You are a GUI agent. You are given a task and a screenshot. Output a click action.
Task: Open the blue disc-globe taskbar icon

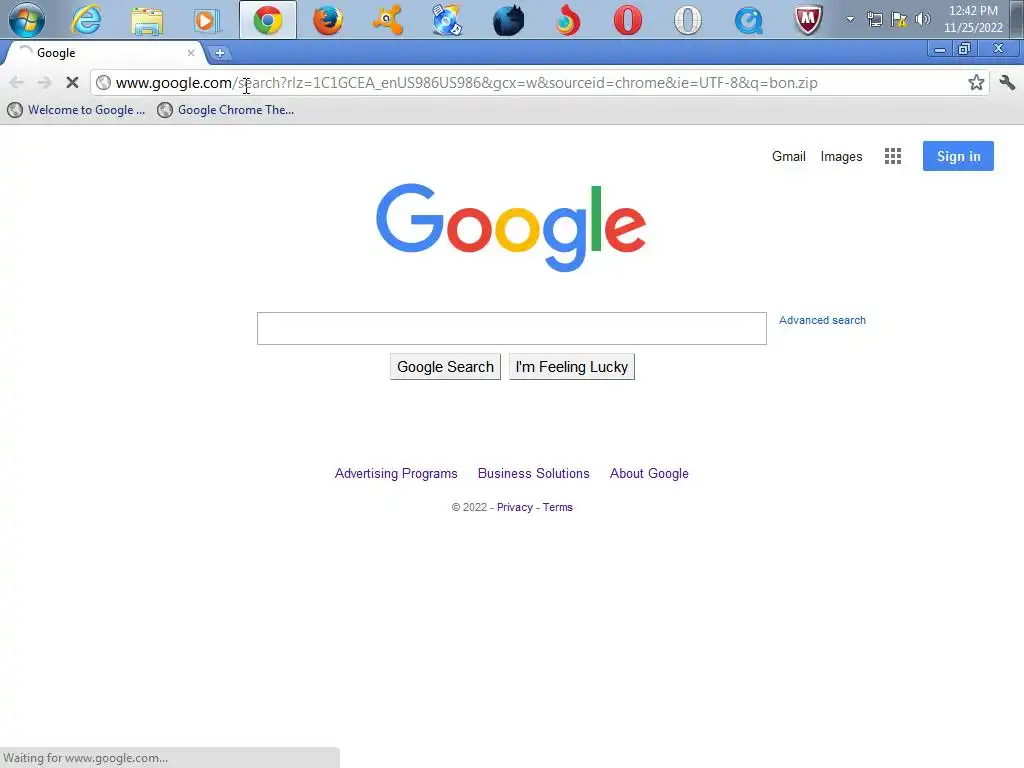[x=447, y=20]
